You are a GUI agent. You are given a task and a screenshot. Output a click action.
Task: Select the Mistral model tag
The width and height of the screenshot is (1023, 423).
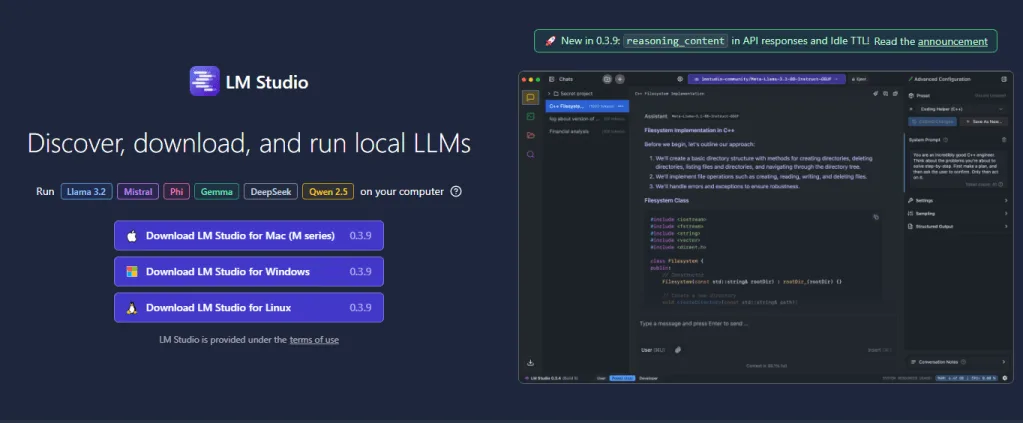pos(138,192)
